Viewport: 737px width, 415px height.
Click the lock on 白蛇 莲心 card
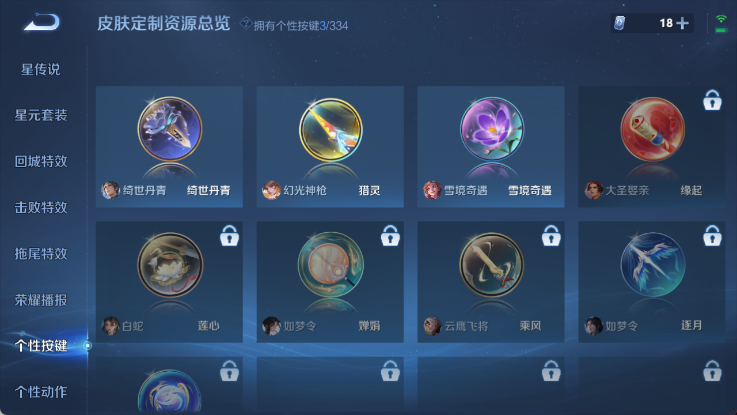pos(229,235)
